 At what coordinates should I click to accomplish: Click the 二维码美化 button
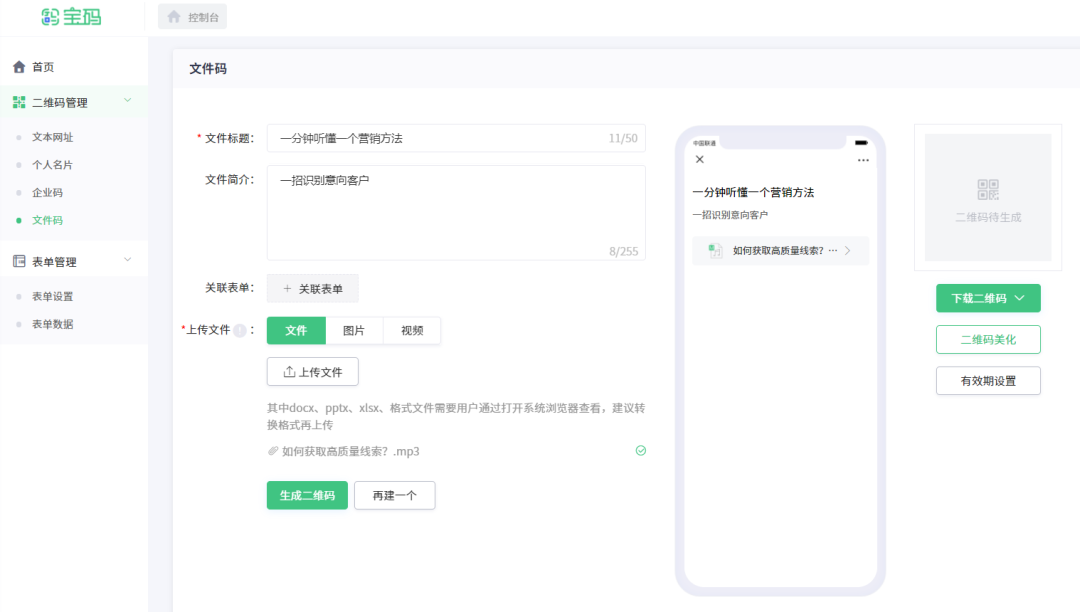(x=988, y=340)
